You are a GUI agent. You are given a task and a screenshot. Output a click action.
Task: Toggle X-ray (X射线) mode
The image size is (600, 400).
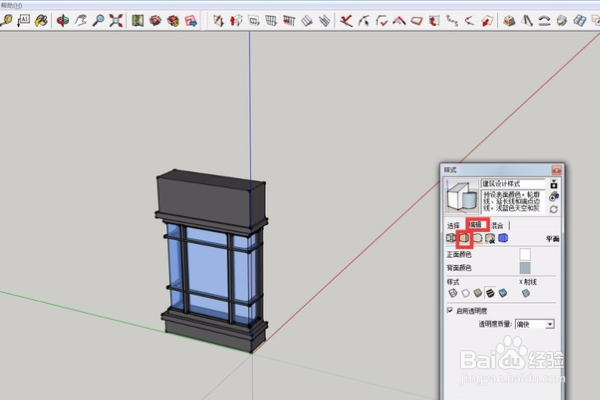(x=526, y=293)
